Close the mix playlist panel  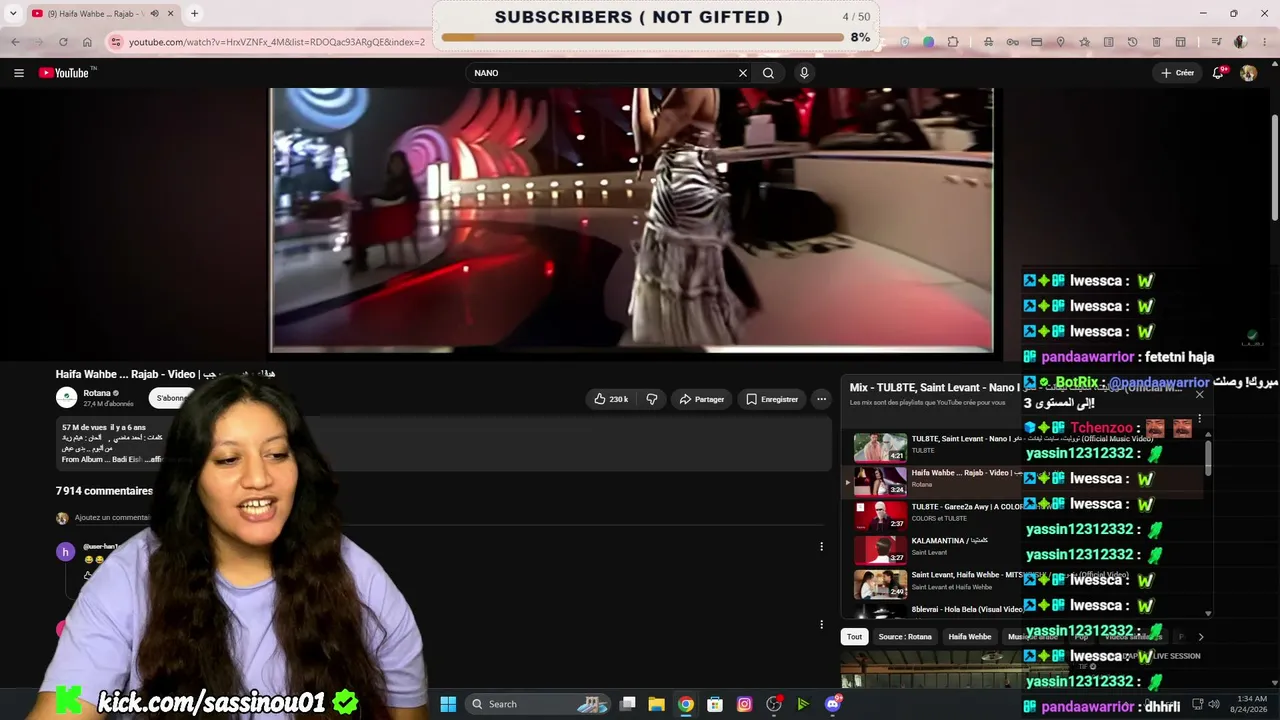(1200, 394)
